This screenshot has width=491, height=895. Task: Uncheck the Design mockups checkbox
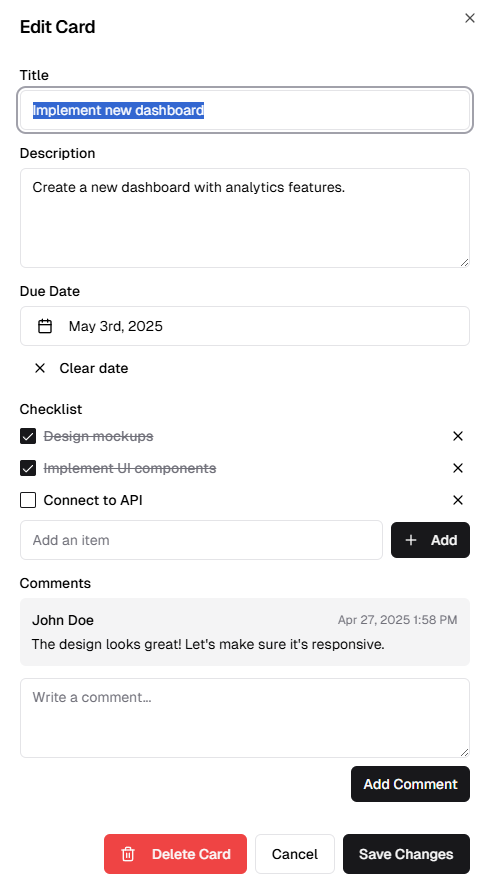coord(28,436)
